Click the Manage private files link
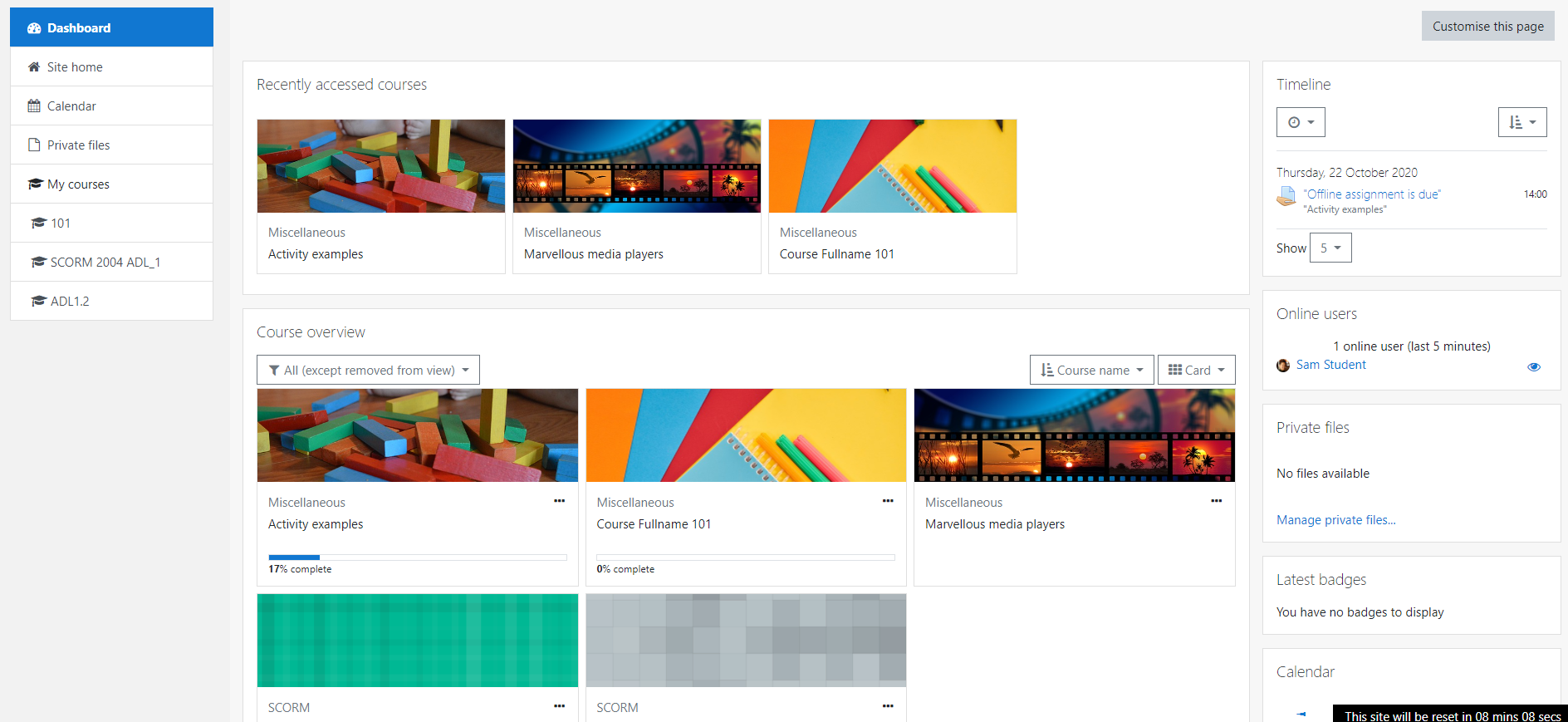Viewport: 1568px width, 722px height. point(1336,520)
